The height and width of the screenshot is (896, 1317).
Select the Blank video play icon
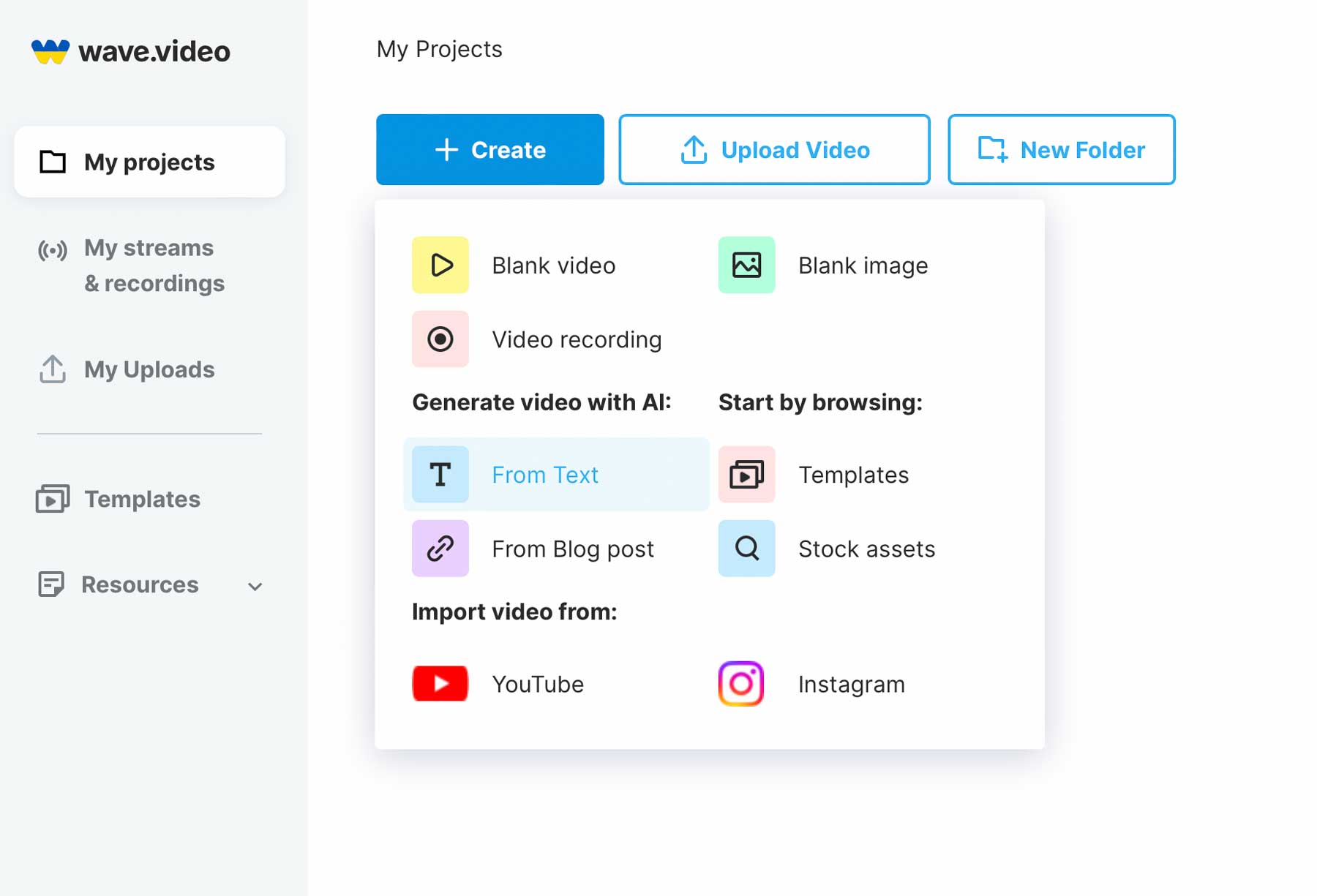tap(440, 266)
